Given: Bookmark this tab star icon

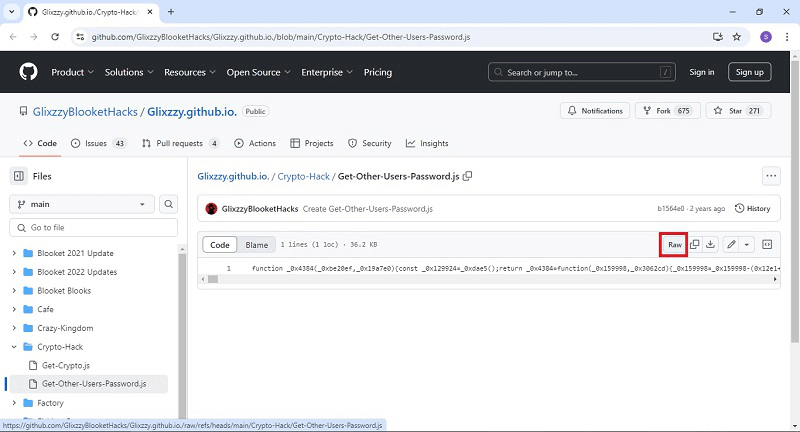Looking at the screenshot, I should [x=737, y=37].
